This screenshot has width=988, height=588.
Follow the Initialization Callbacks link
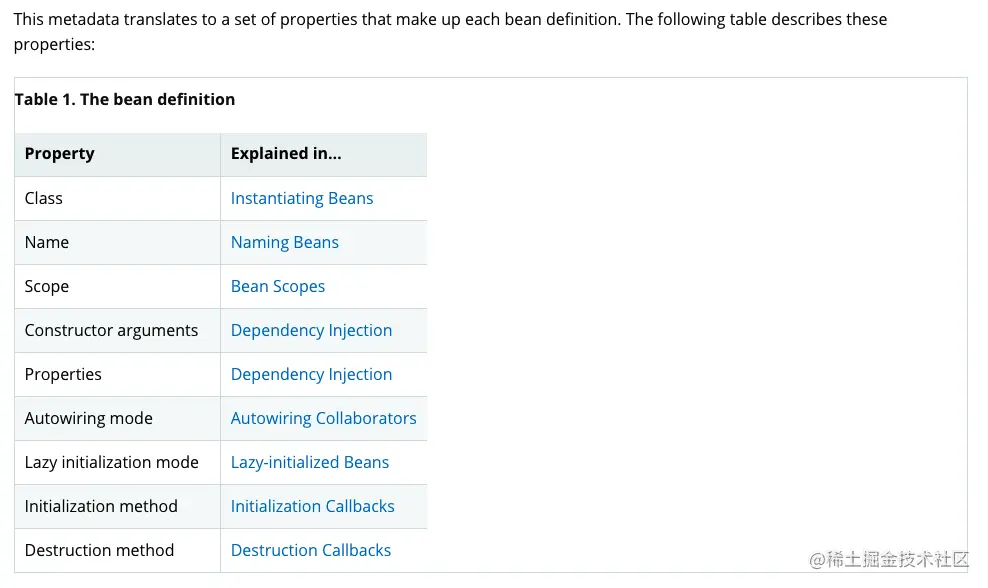pos(312,506)
